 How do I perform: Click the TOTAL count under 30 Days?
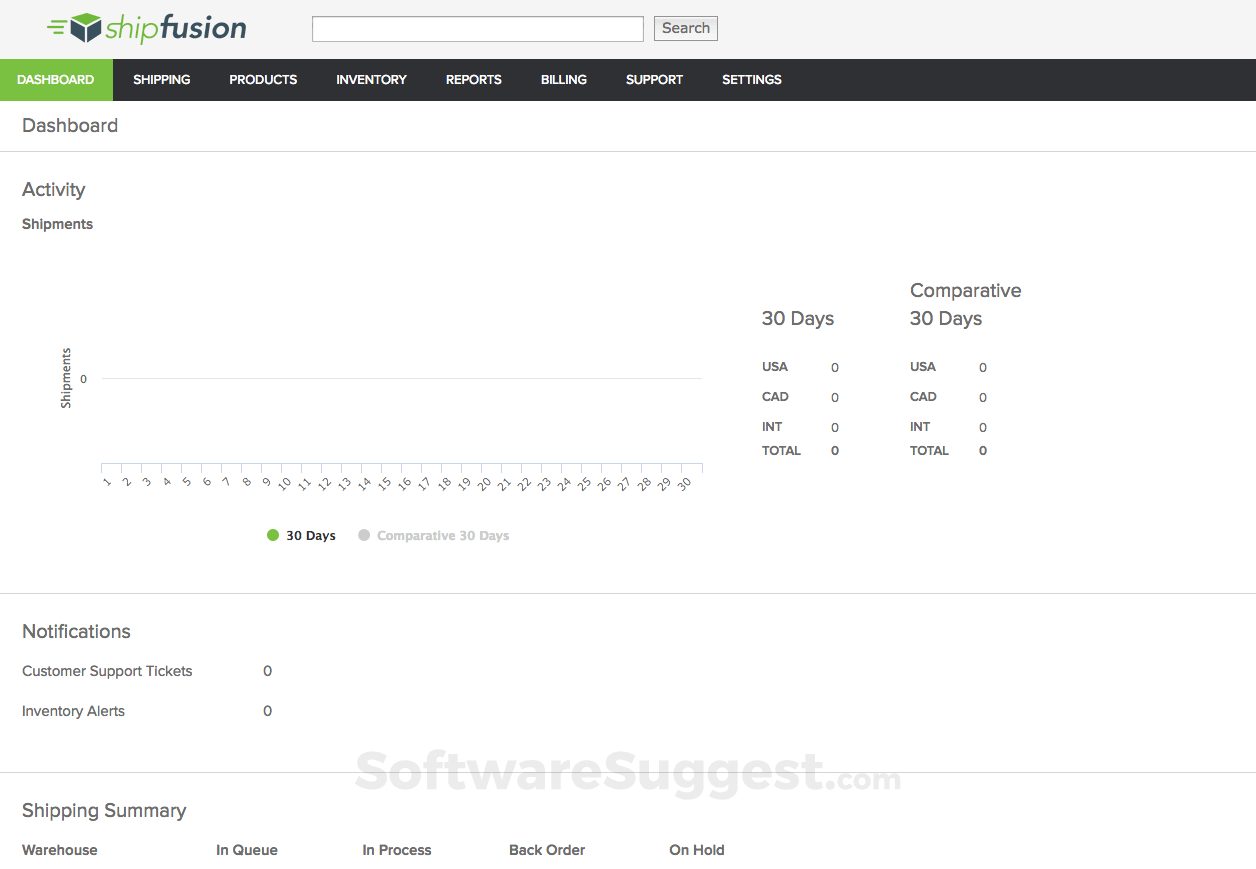[x=835, y=450]
